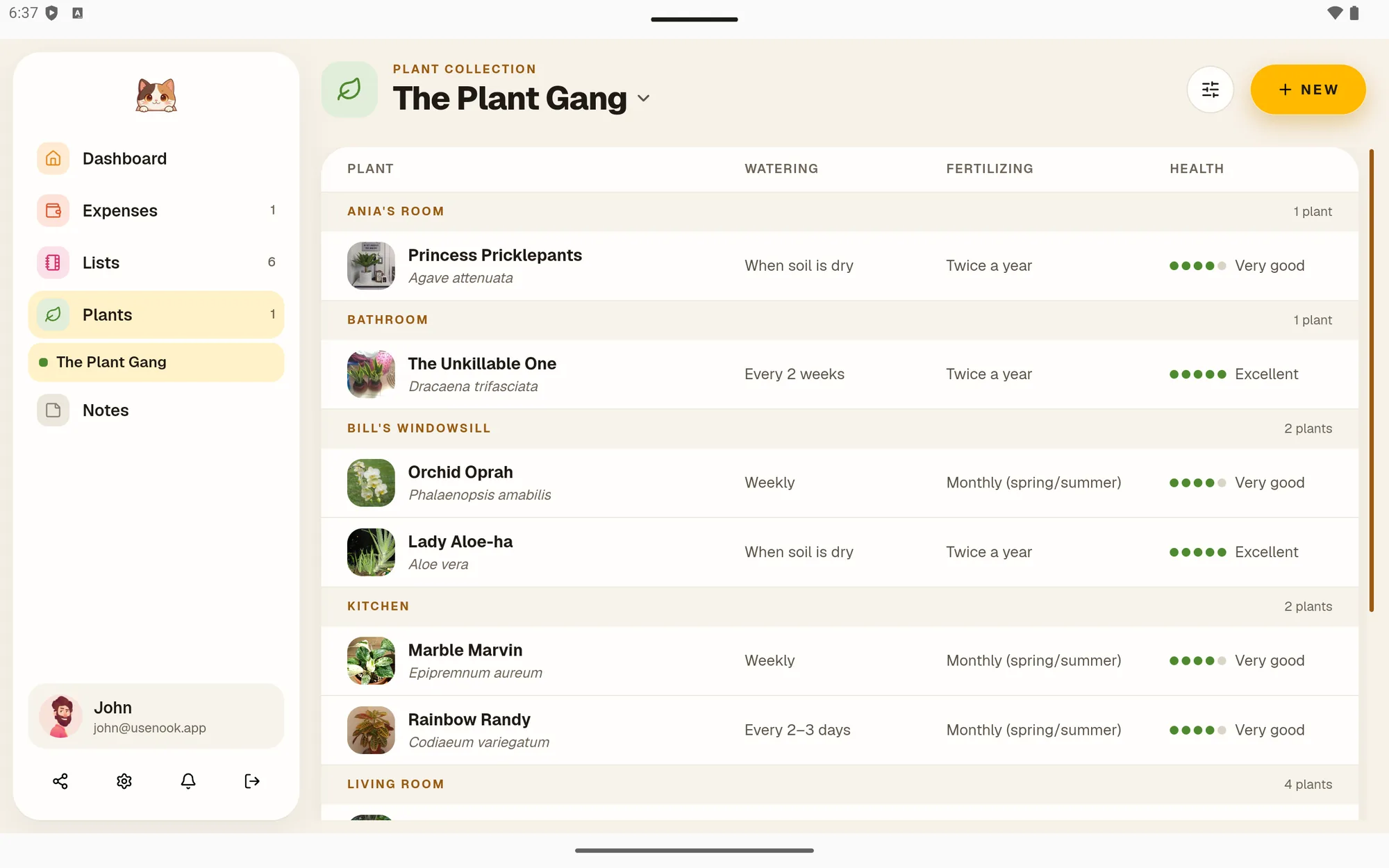This screenshot has height=868, width=1389.
Task: Open Lady Aloe-ha photo thumbnail
Action: [x=371, y=552]
